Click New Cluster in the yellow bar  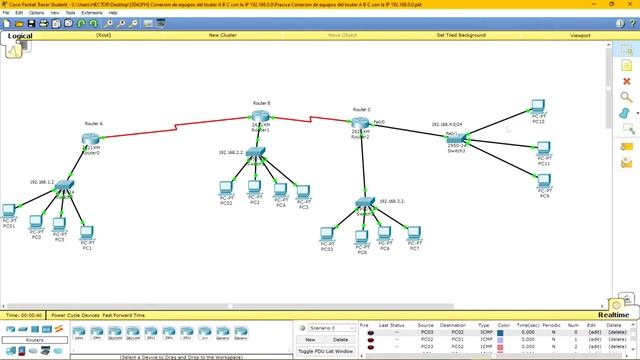[222, 35]
